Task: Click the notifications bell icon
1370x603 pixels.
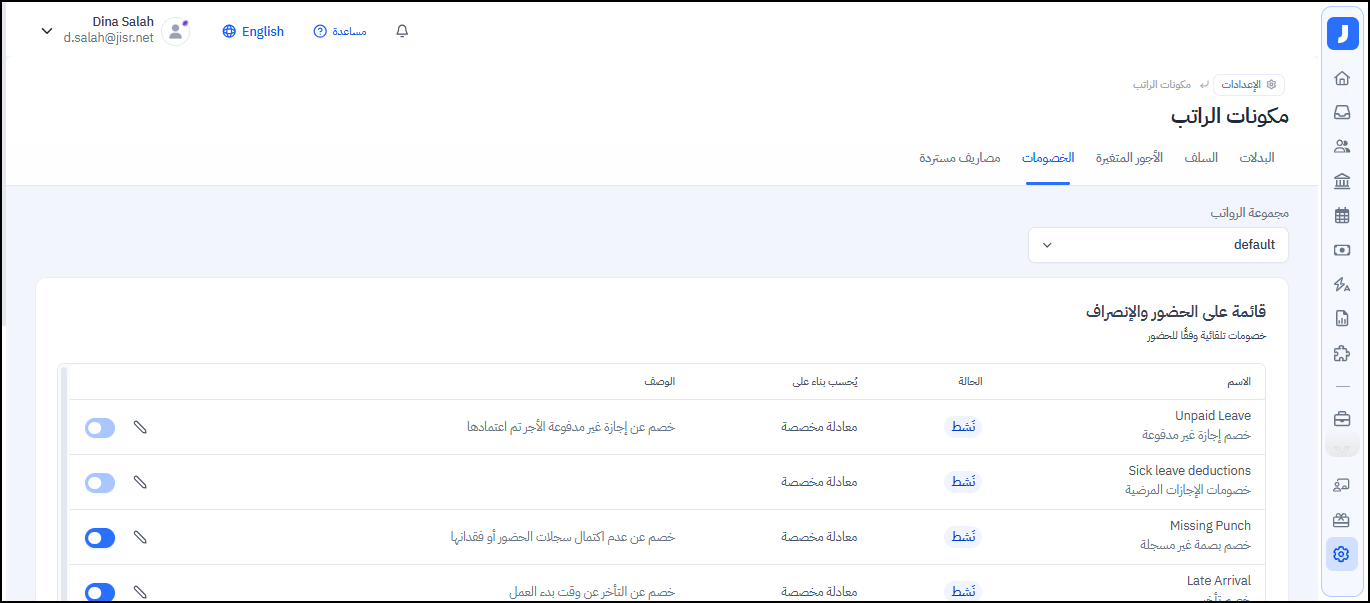Action: [x=402, y=31]
